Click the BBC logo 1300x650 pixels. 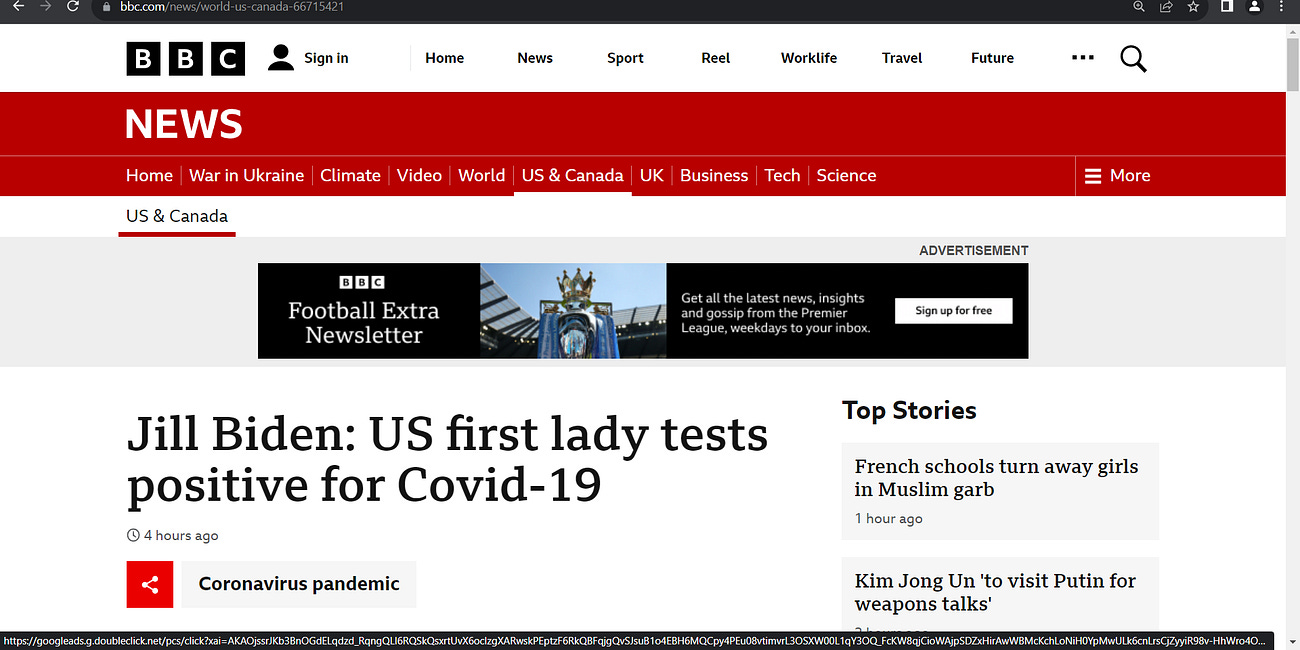click(x=185, y=58)
